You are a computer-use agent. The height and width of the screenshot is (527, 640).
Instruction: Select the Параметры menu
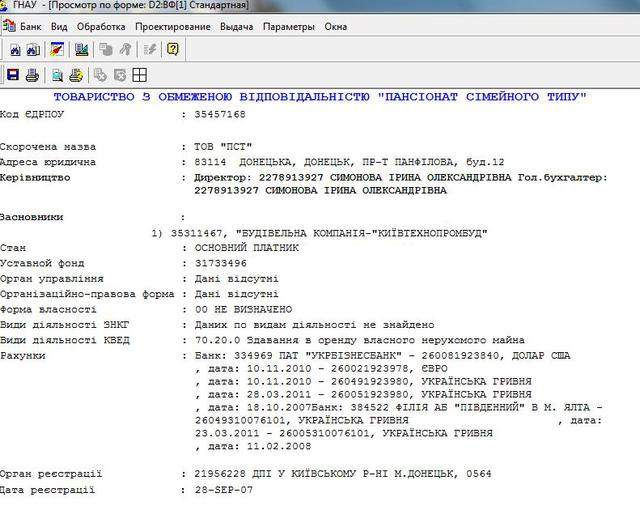(288, 26)
